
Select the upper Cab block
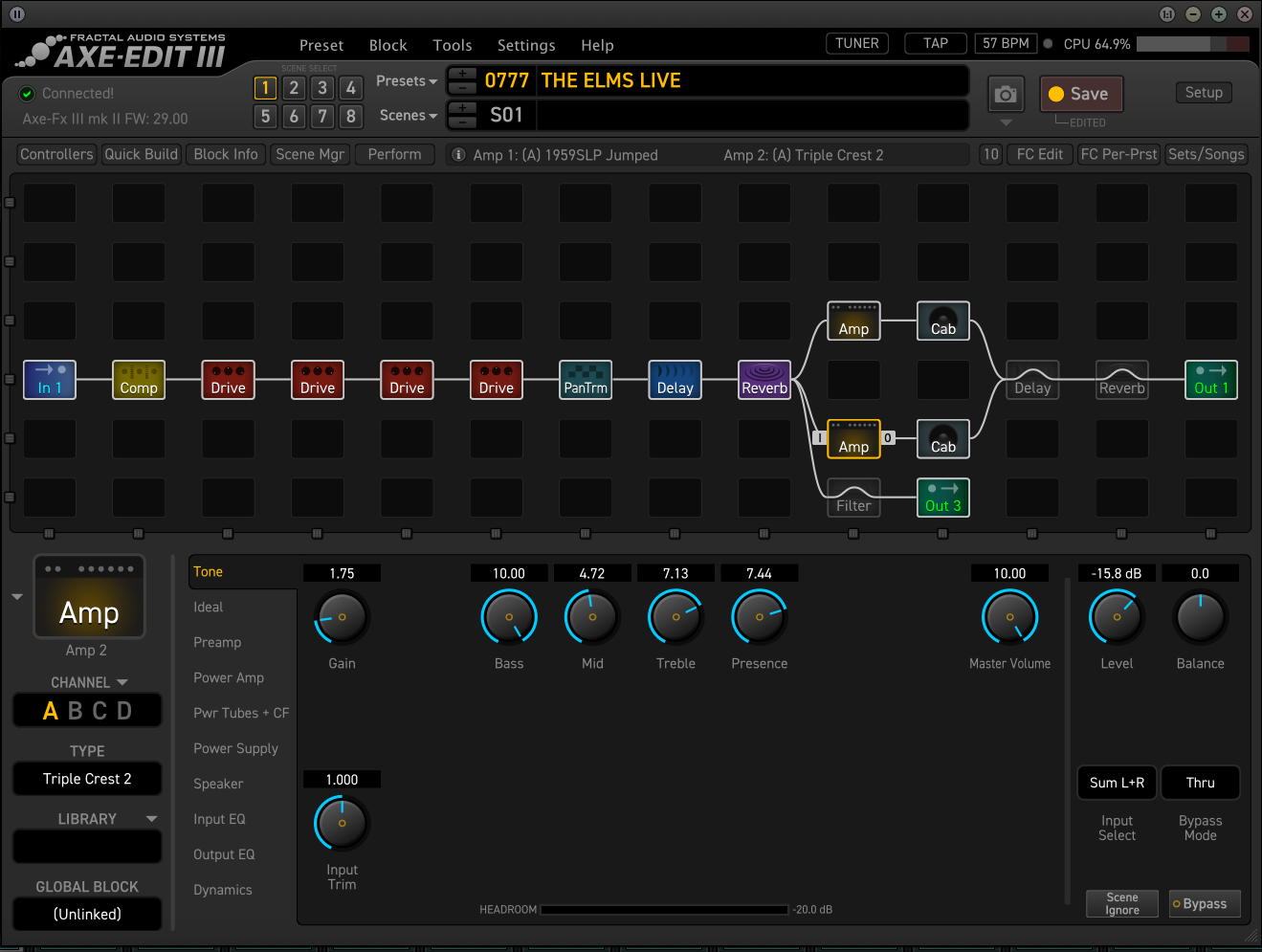click(x=943, y=321)
